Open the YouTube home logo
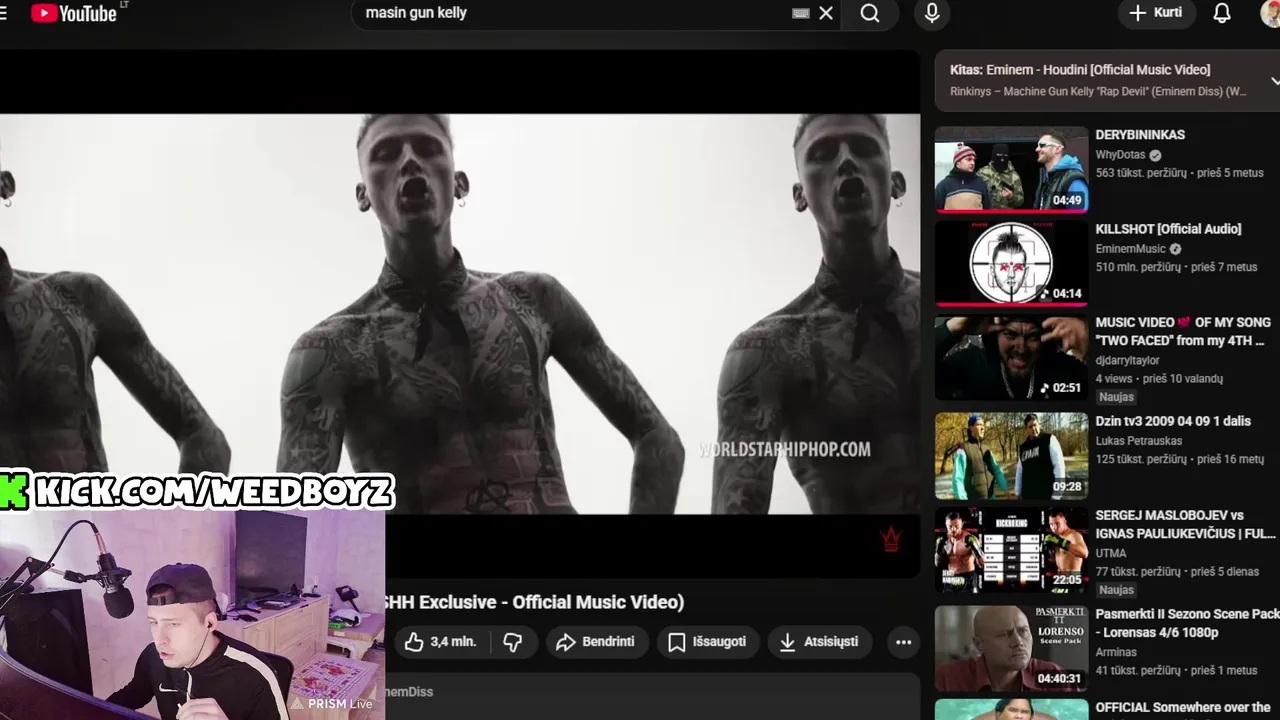This screenshot has height=720, width=1280. (74, 13)
